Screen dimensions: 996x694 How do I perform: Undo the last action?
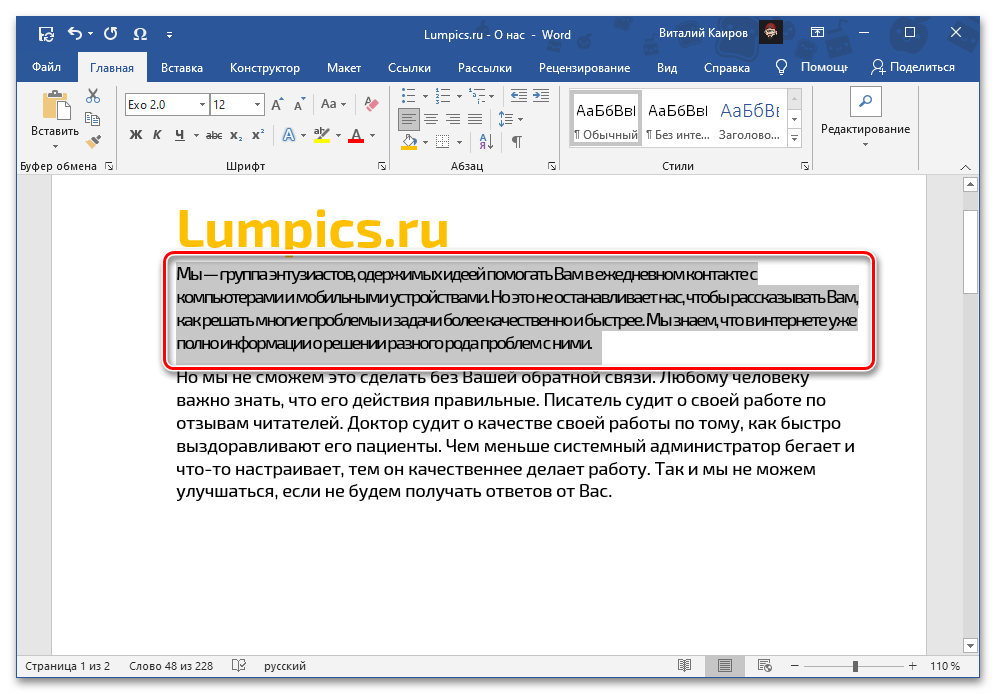[75, 33]
